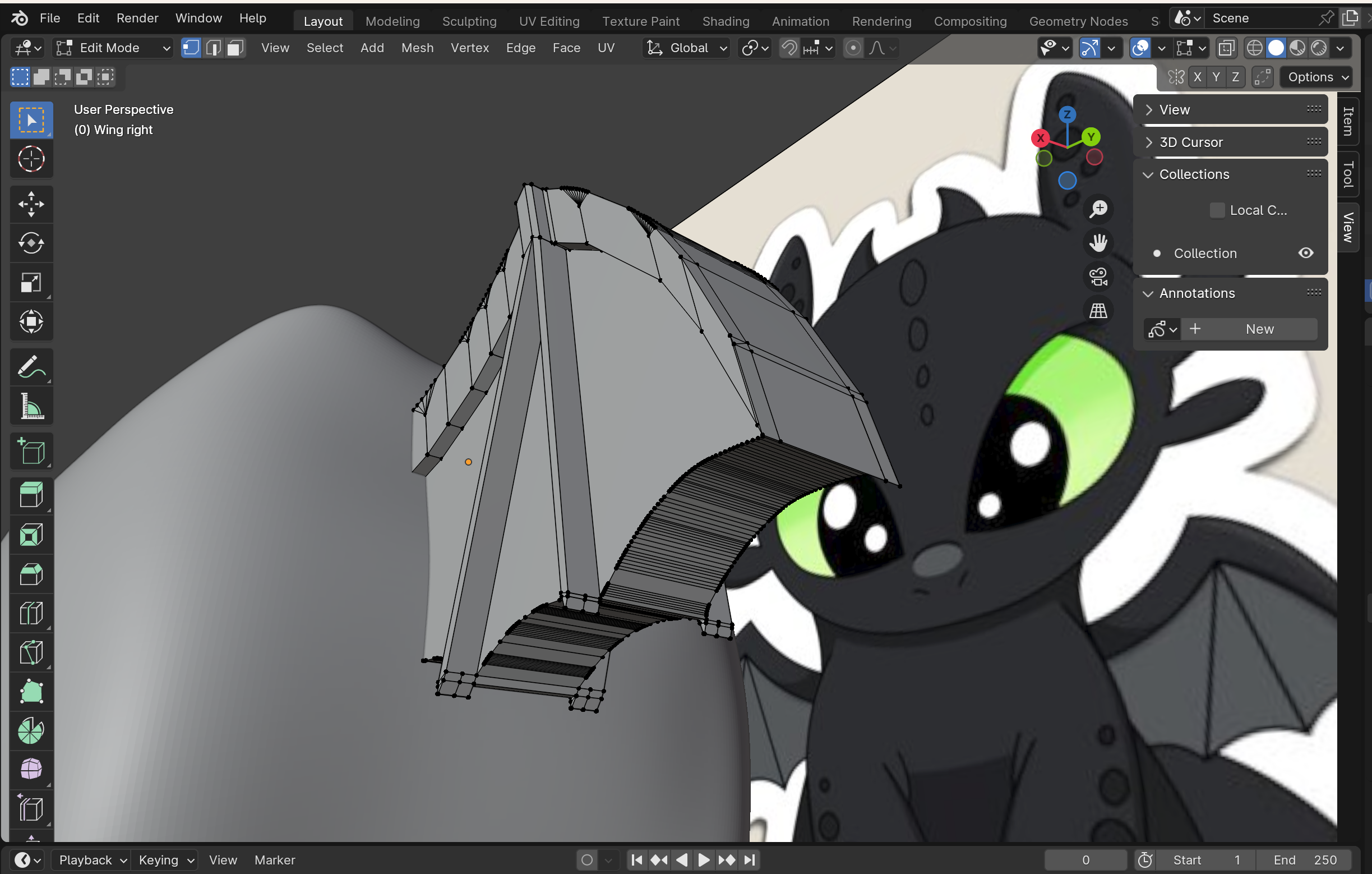The width and height of the screenshot is (1372, 874).
Task: Click the zoom view magnifier icon
Action: [1098, 209]
